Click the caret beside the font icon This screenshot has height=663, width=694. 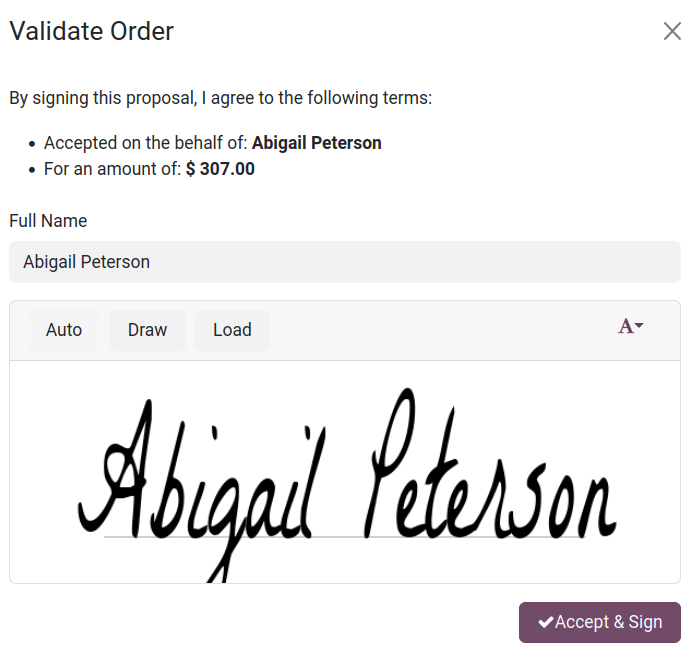[640, 326]
